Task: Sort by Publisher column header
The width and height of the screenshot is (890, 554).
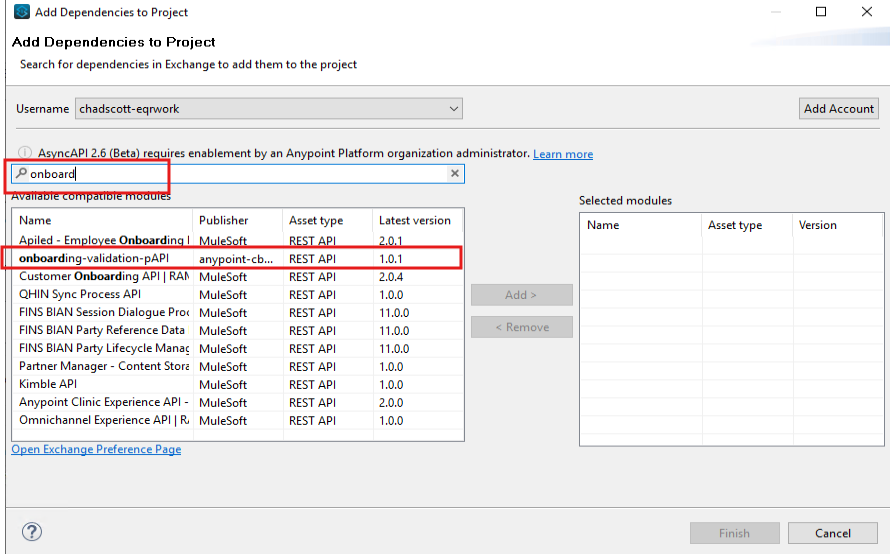Action: [236, 220]
